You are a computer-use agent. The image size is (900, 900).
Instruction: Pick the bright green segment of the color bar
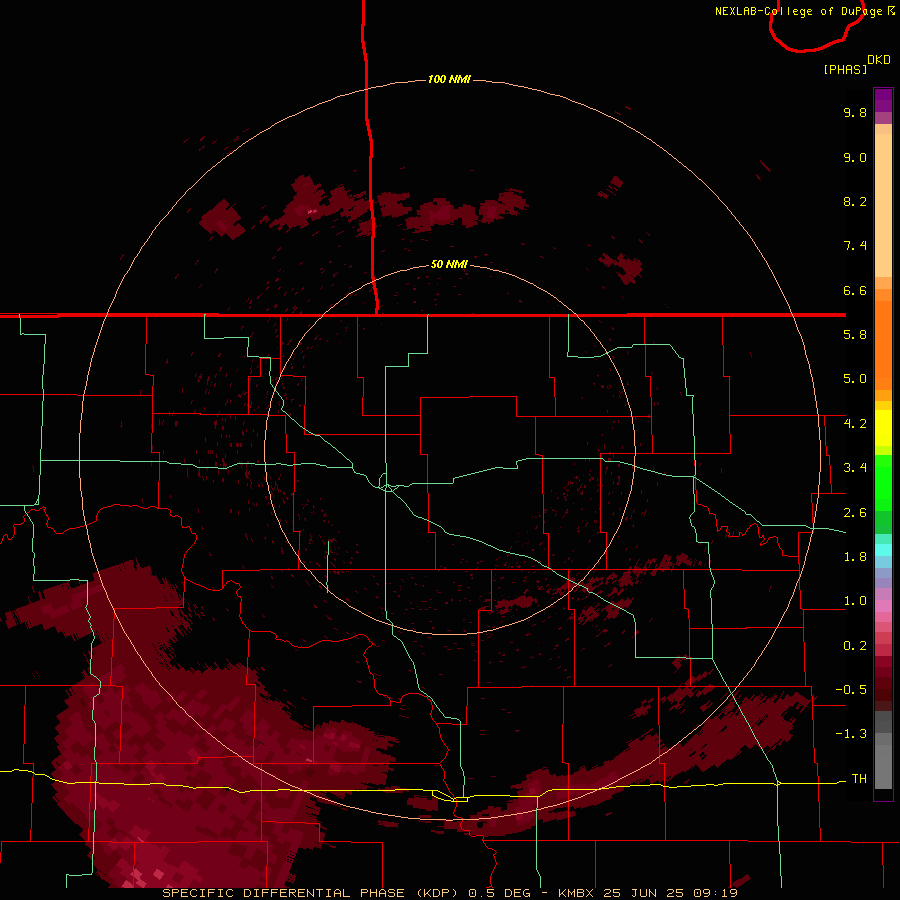click(883, 483)
